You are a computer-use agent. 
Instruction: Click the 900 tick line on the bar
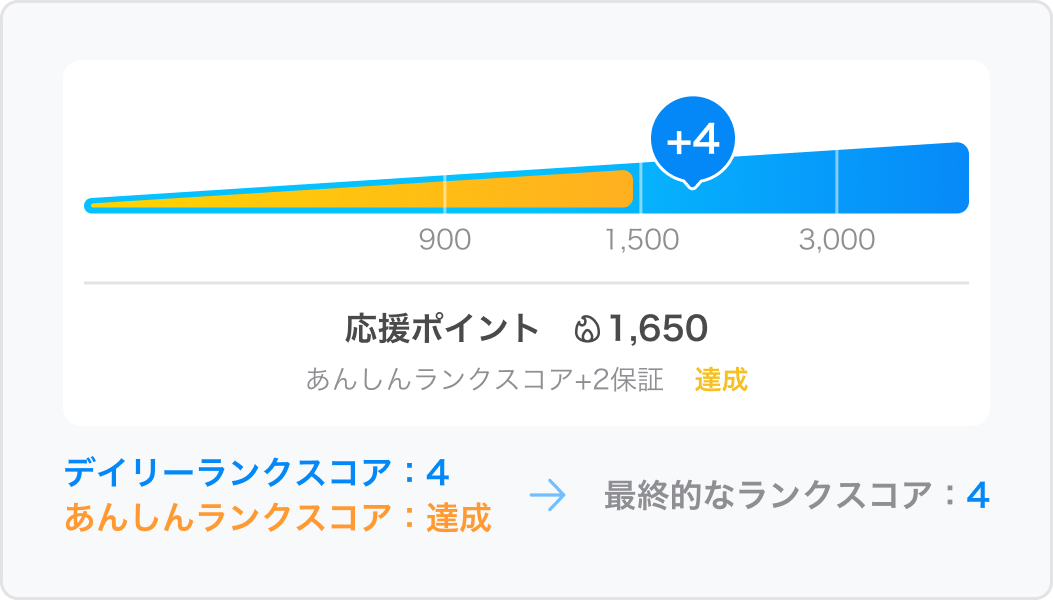click(445, 194)
